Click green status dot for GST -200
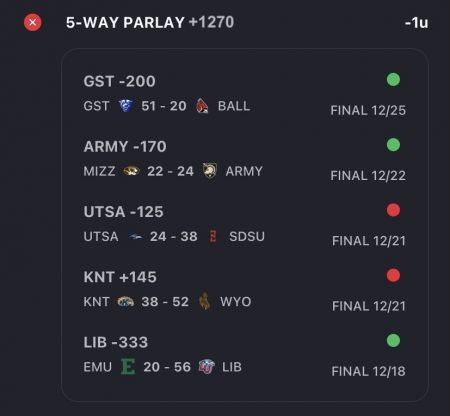This screenshot has width=450, height=416. click(393, 80)
